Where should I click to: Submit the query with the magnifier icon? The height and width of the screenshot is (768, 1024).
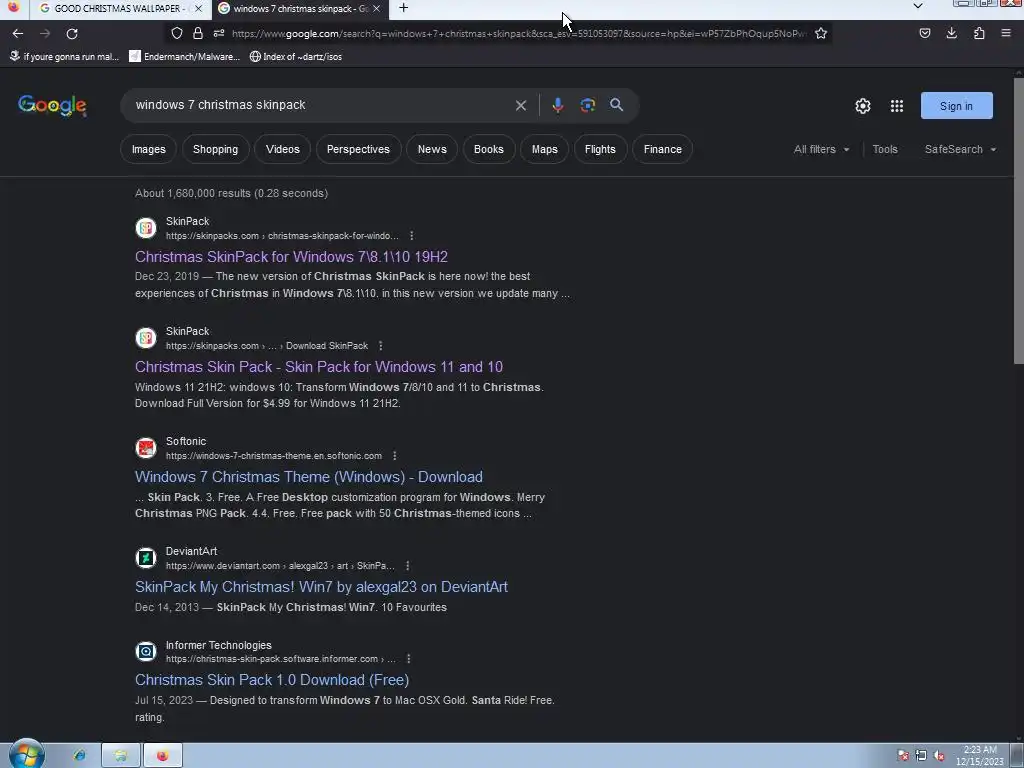click(x=616, y=105)
